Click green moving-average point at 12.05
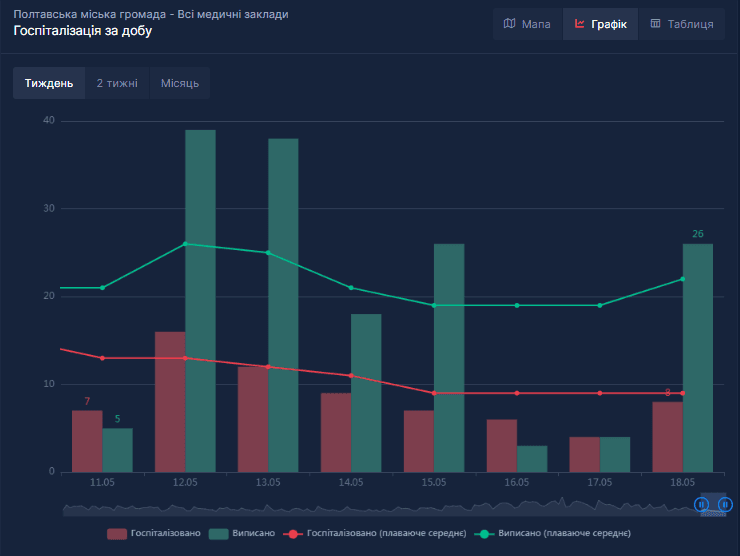 [x=185, y=244]
